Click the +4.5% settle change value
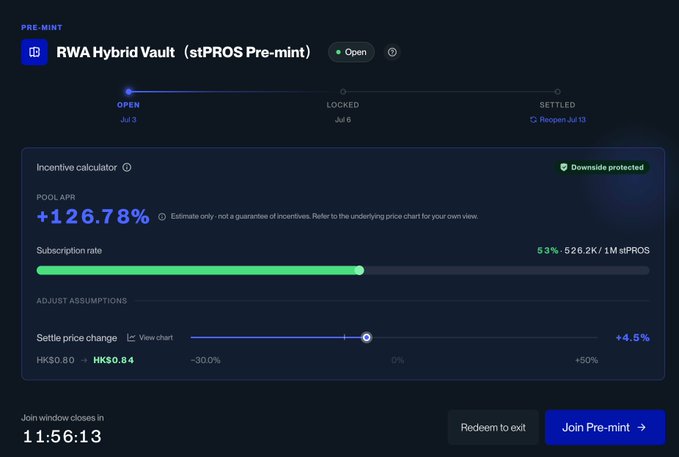Image resolution: width=679 pixels, height=457 pixels. (x=633, y=337)
